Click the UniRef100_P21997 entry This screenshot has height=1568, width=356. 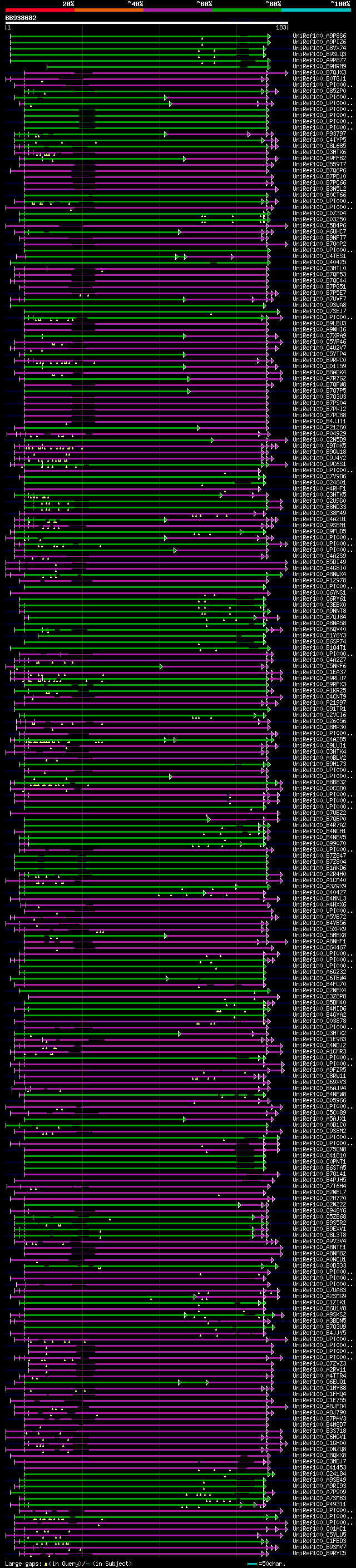(x=319, y=703)
